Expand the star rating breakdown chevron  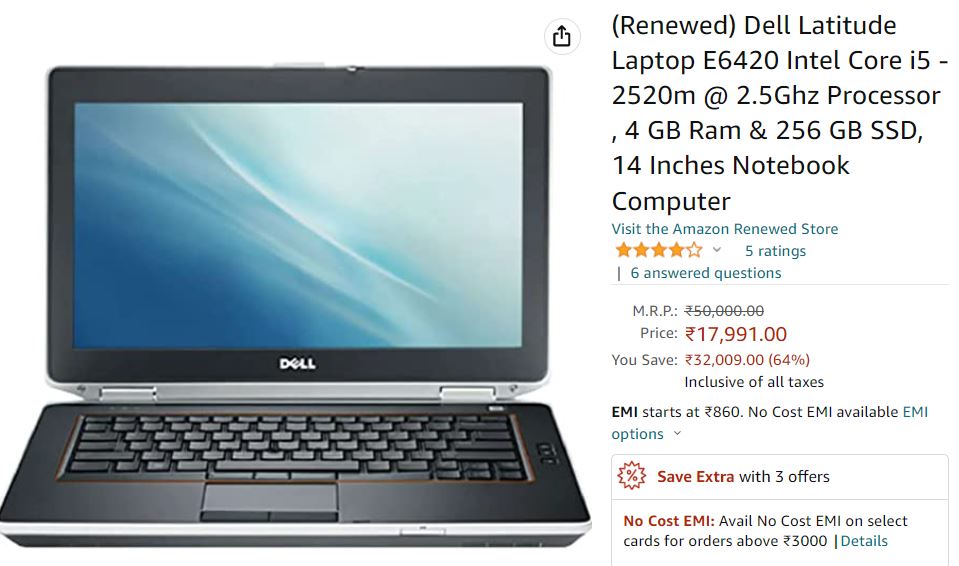point(717,250)
